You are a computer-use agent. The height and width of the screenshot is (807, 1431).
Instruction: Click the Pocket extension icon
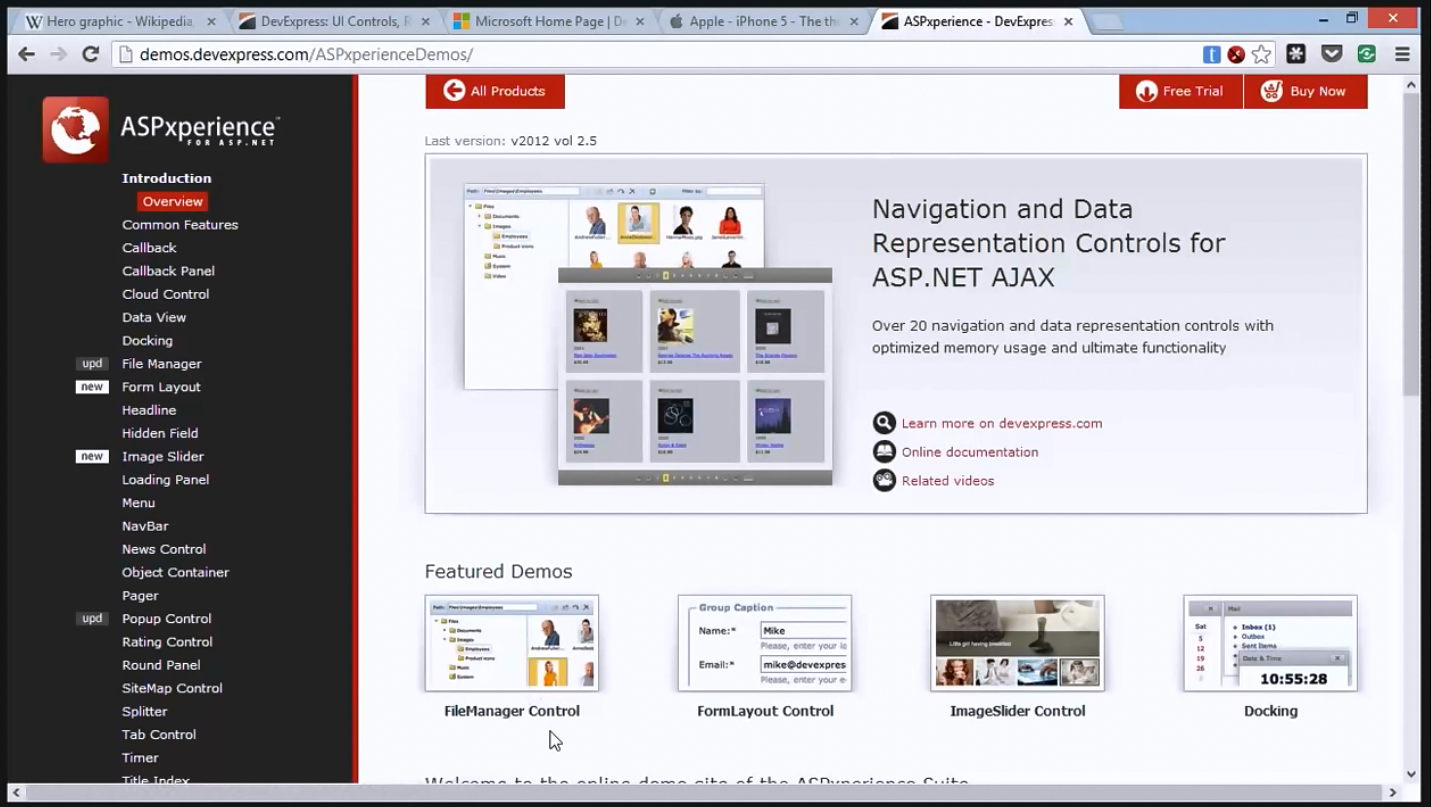[x=1331, y=55]
